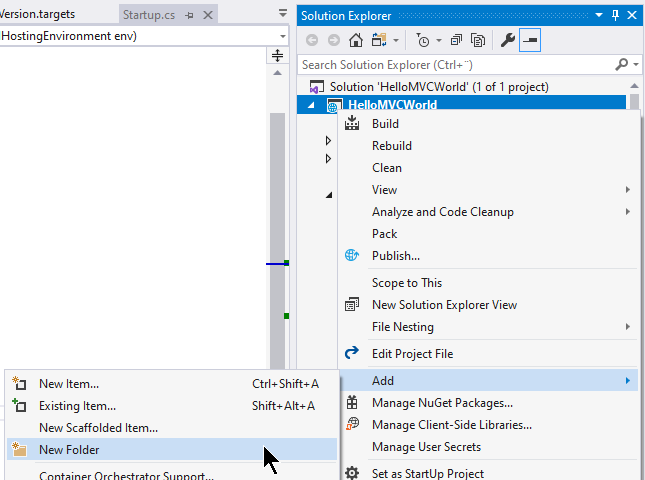Open the active files tab list dropdown
Image resolution: width=645 pixels, height=480 pixels.
click(283, 14)
